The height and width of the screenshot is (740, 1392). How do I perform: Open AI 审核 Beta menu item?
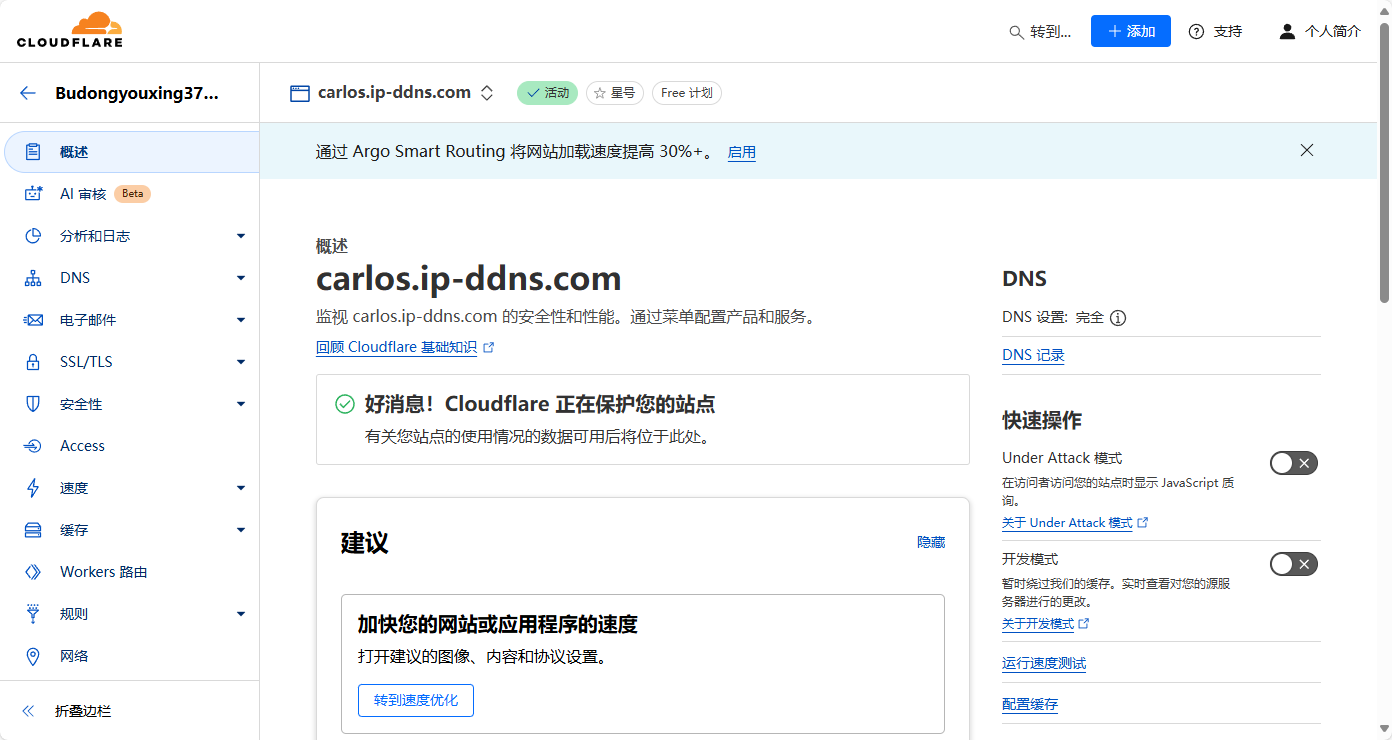tap(130, 194)
